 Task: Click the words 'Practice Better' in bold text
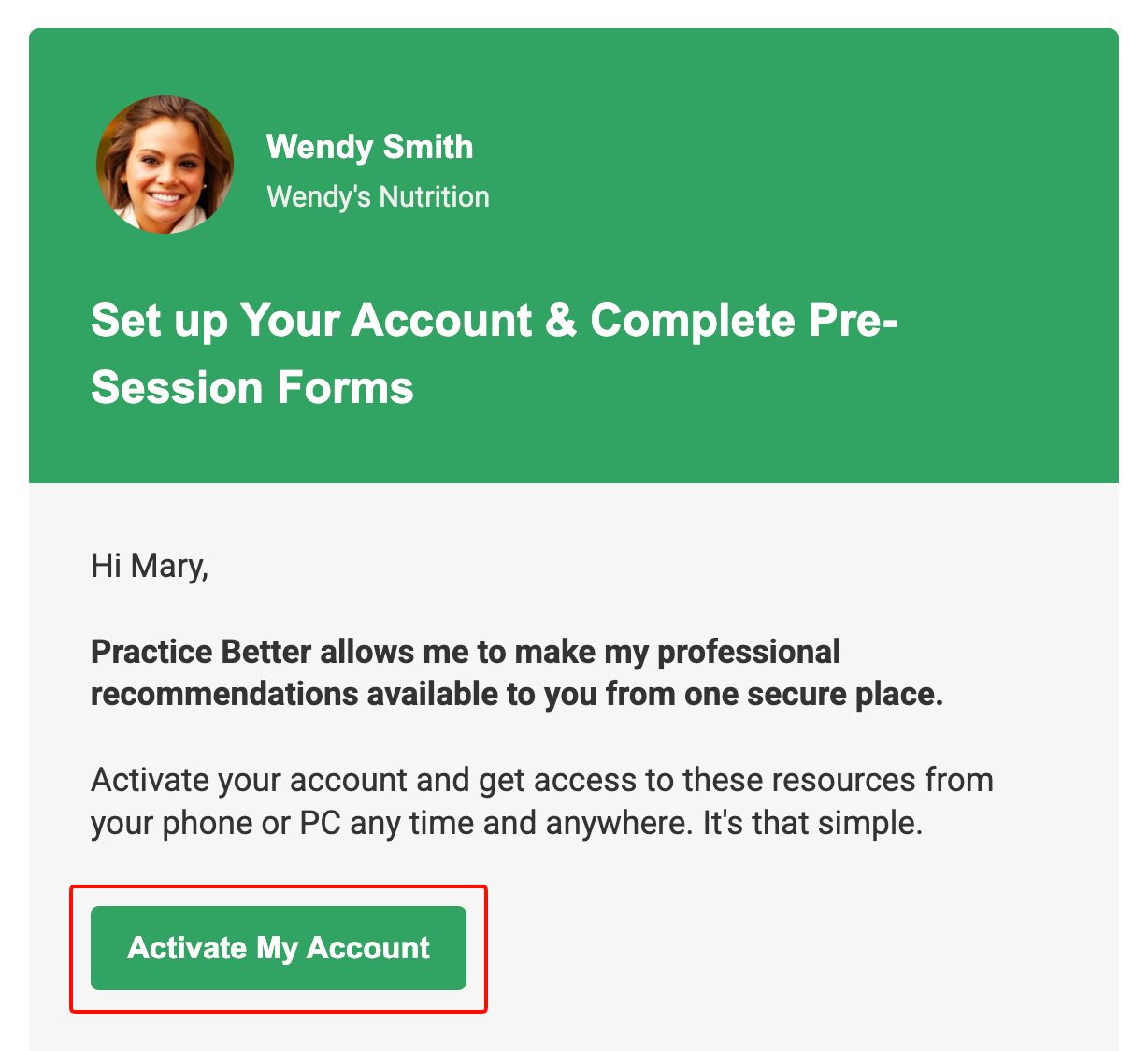(201, 651)
